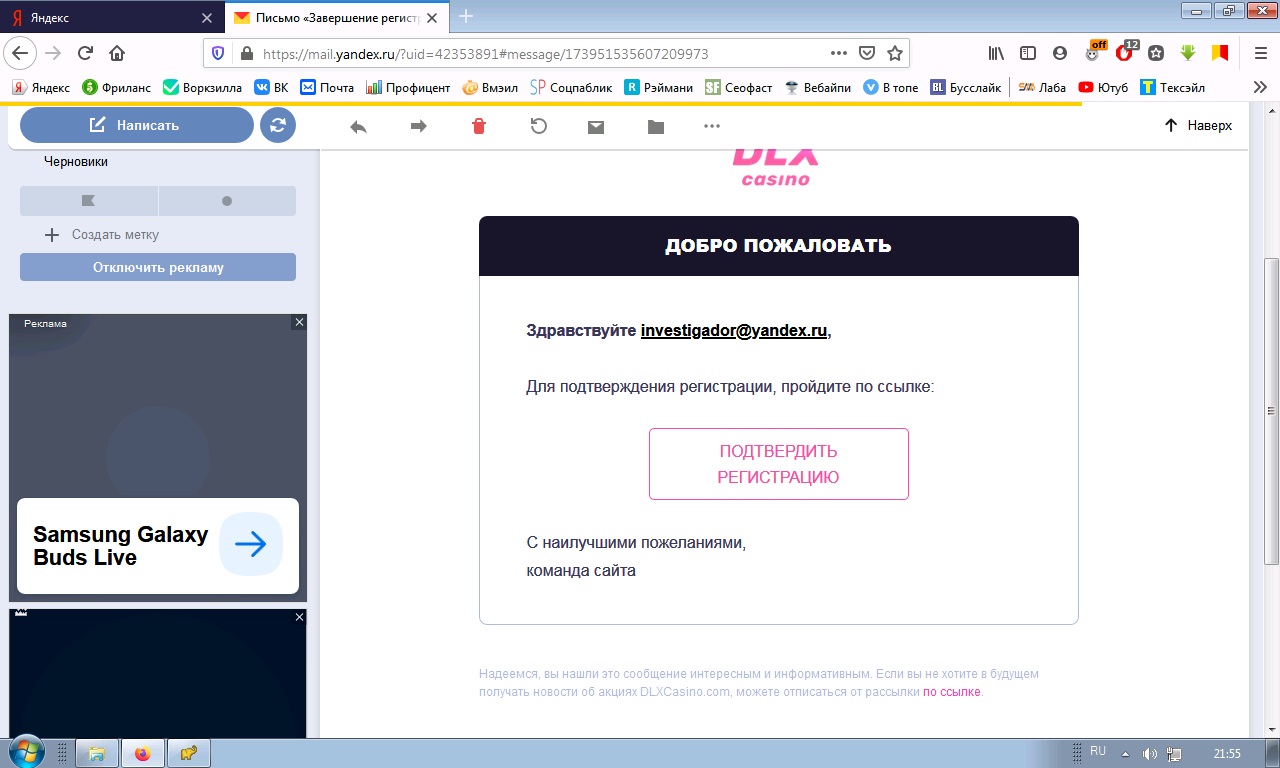Click the Написать compose button
Viewport: 1280px width, 768px height.
[137, 125]
